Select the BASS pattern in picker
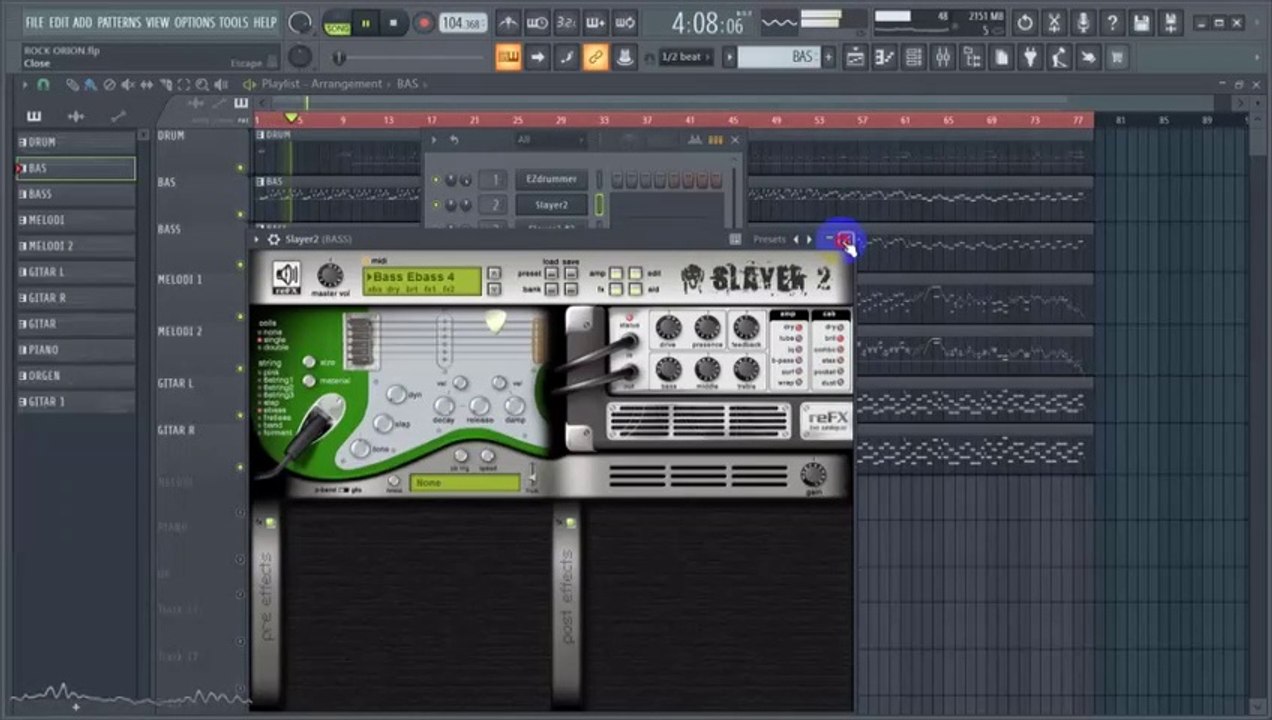 (76, 194)
